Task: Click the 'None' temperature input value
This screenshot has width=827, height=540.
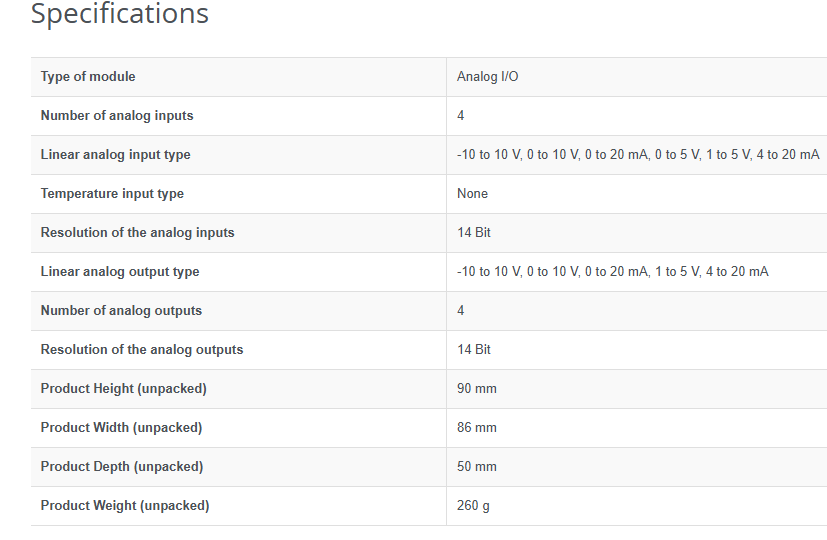Action: click(472, 194)
